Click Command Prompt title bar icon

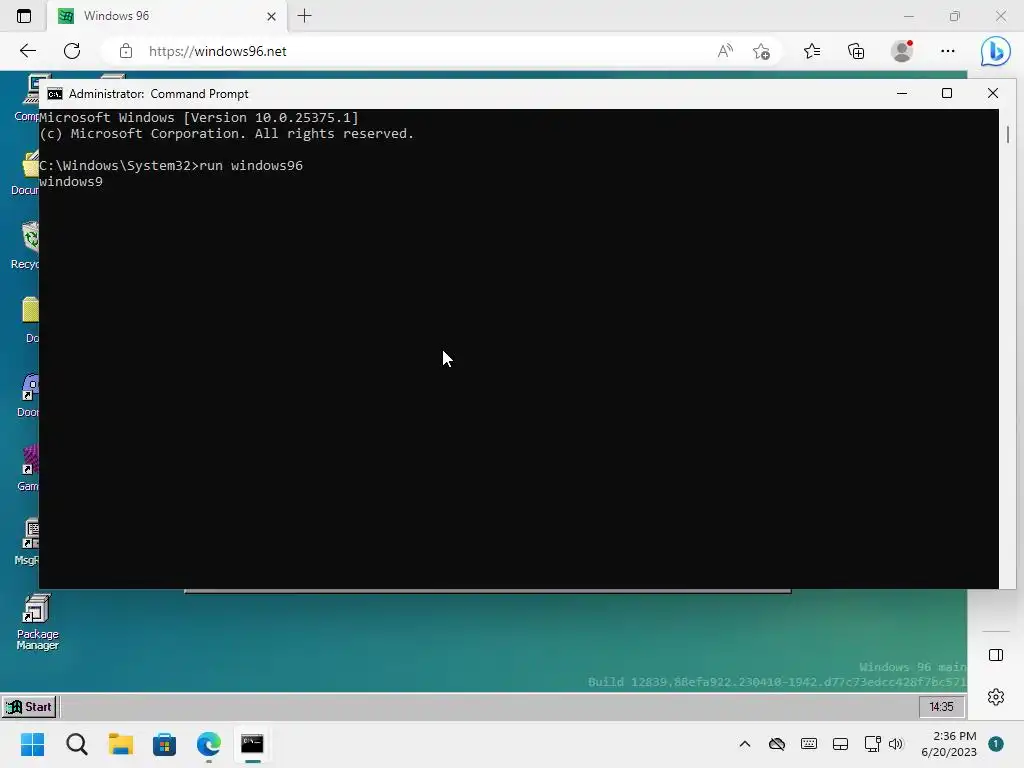[55, 93]
